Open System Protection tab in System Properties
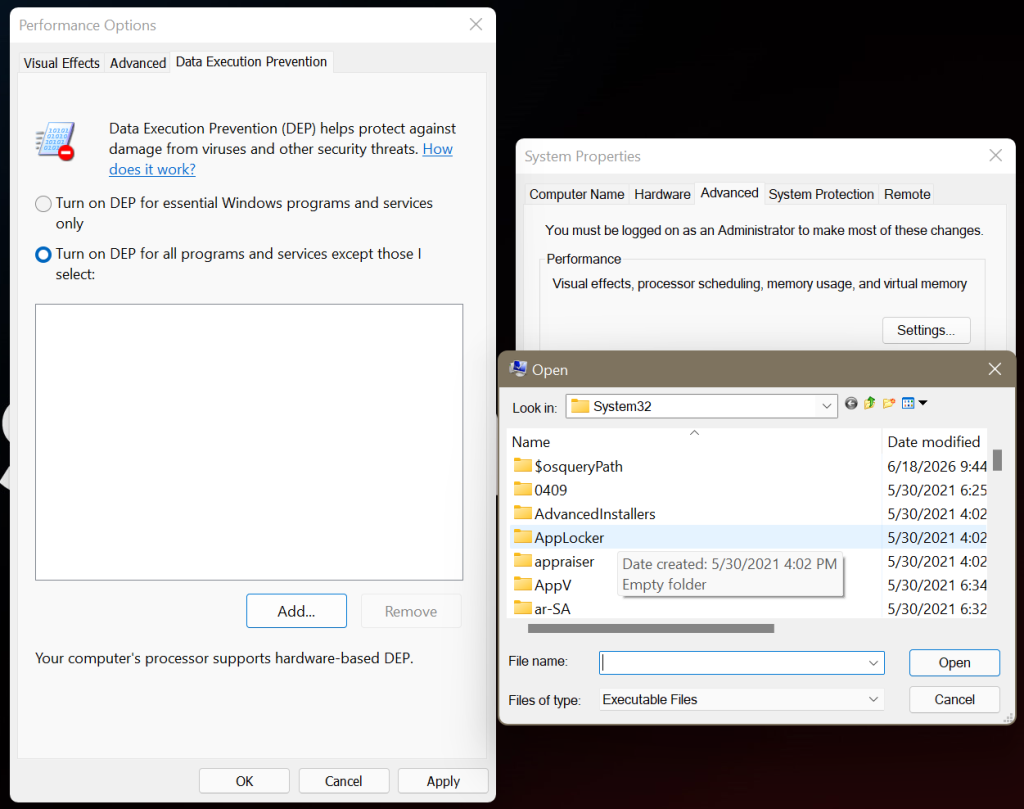This screenshot has height=809, width=1024. click(821, 195)
